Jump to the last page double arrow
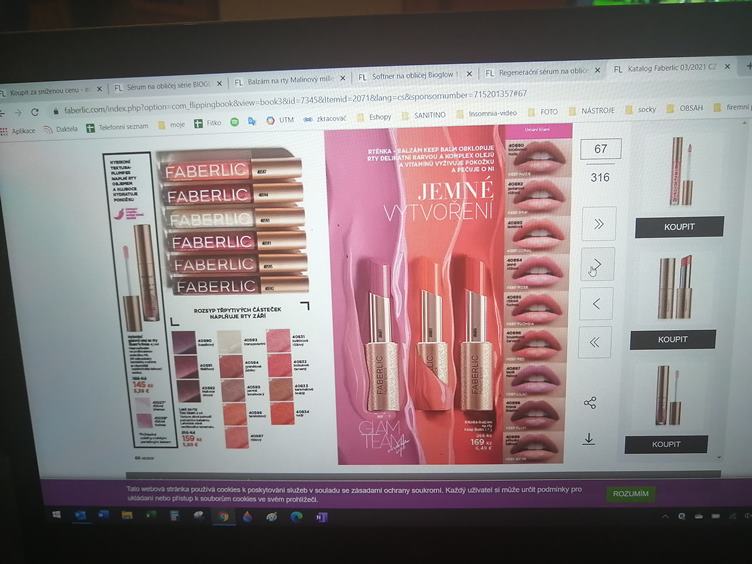The width and height of the screenshot is (752, 564). (x=599, y=224)
